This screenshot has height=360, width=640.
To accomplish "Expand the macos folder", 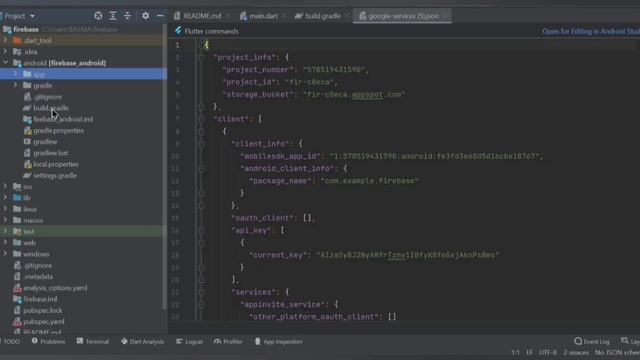I will point(5,220).
